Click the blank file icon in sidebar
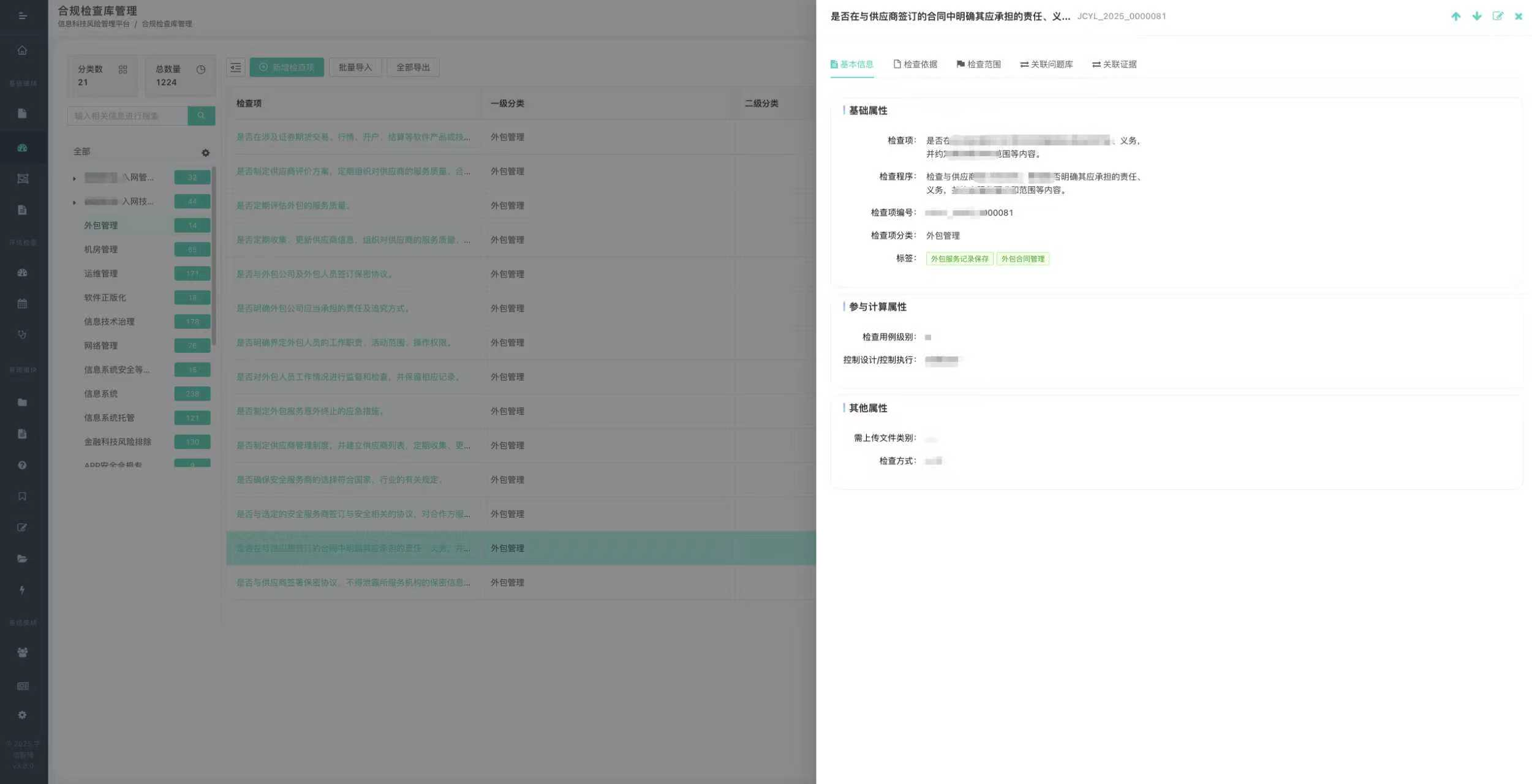The width and height of the screenshot is (1532, 784). tap(22, 113)
